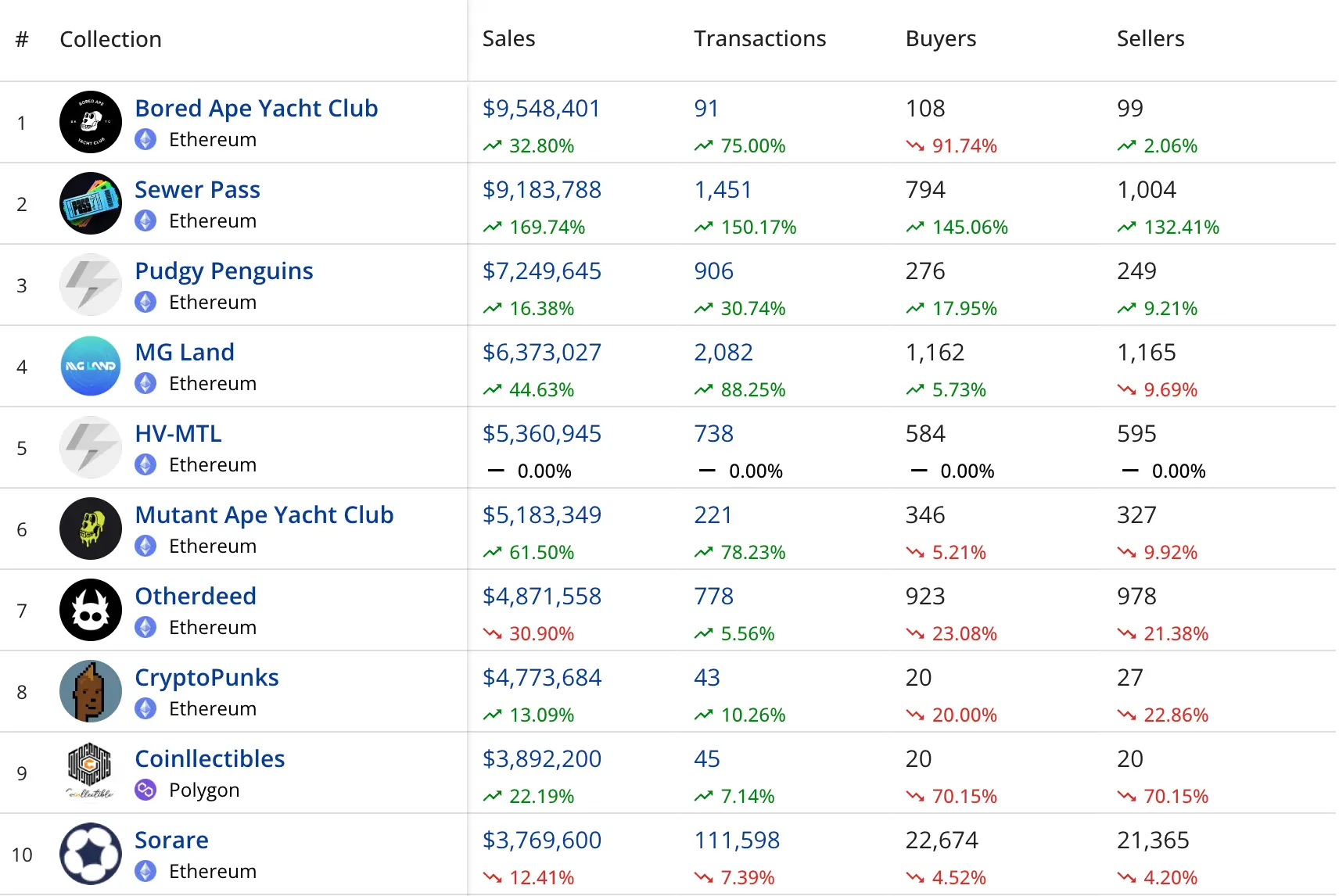This screenshot has height=896, width=1339.
Task: Click transactions count 111,598
Action: tap(737, 840)
